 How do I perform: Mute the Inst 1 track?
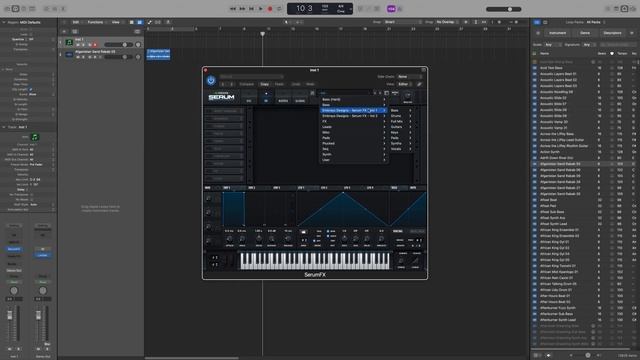point(78,44)
